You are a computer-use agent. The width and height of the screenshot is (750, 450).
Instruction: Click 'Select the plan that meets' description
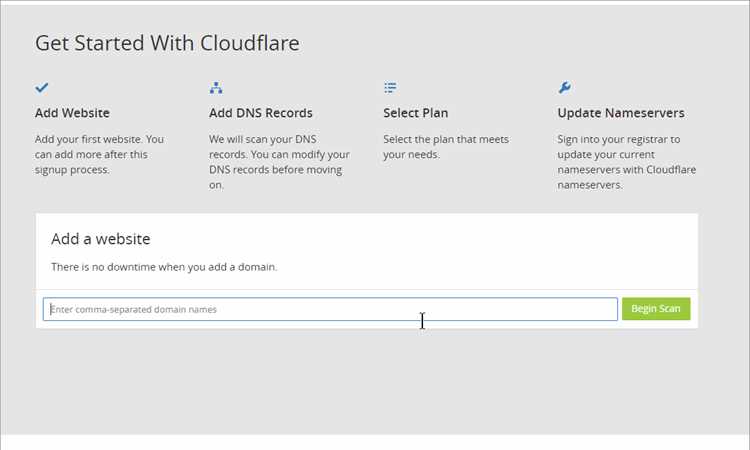[x=446, y=147]
